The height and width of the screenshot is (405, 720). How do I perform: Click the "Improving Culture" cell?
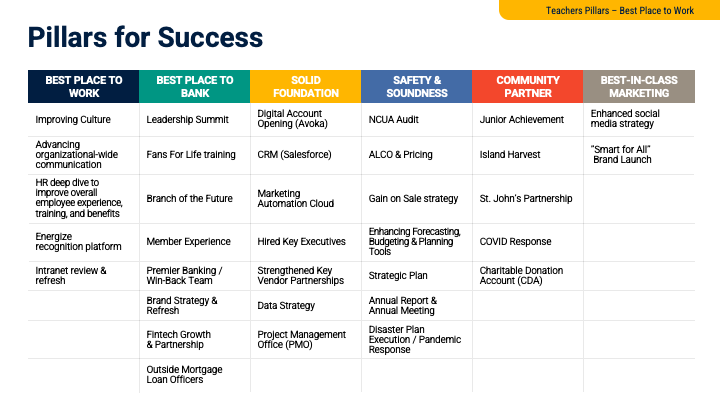point(73,120)
